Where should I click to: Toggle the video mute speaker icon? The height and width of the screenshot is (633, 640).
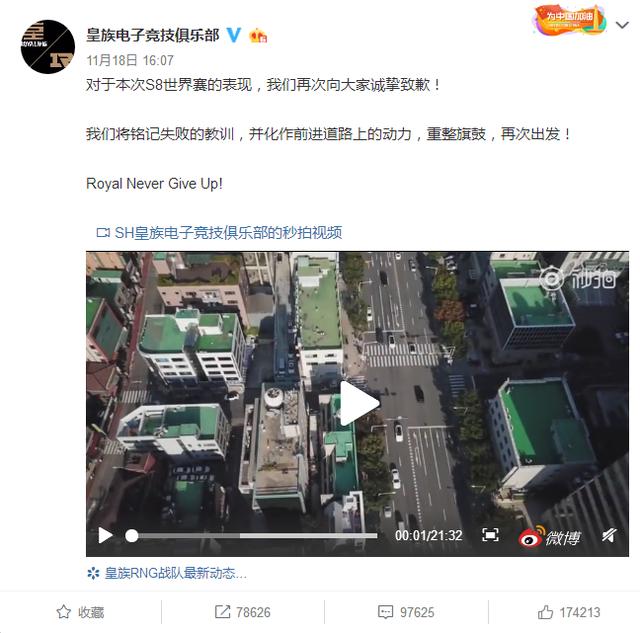pyautogui.click(x=609, y=535)
